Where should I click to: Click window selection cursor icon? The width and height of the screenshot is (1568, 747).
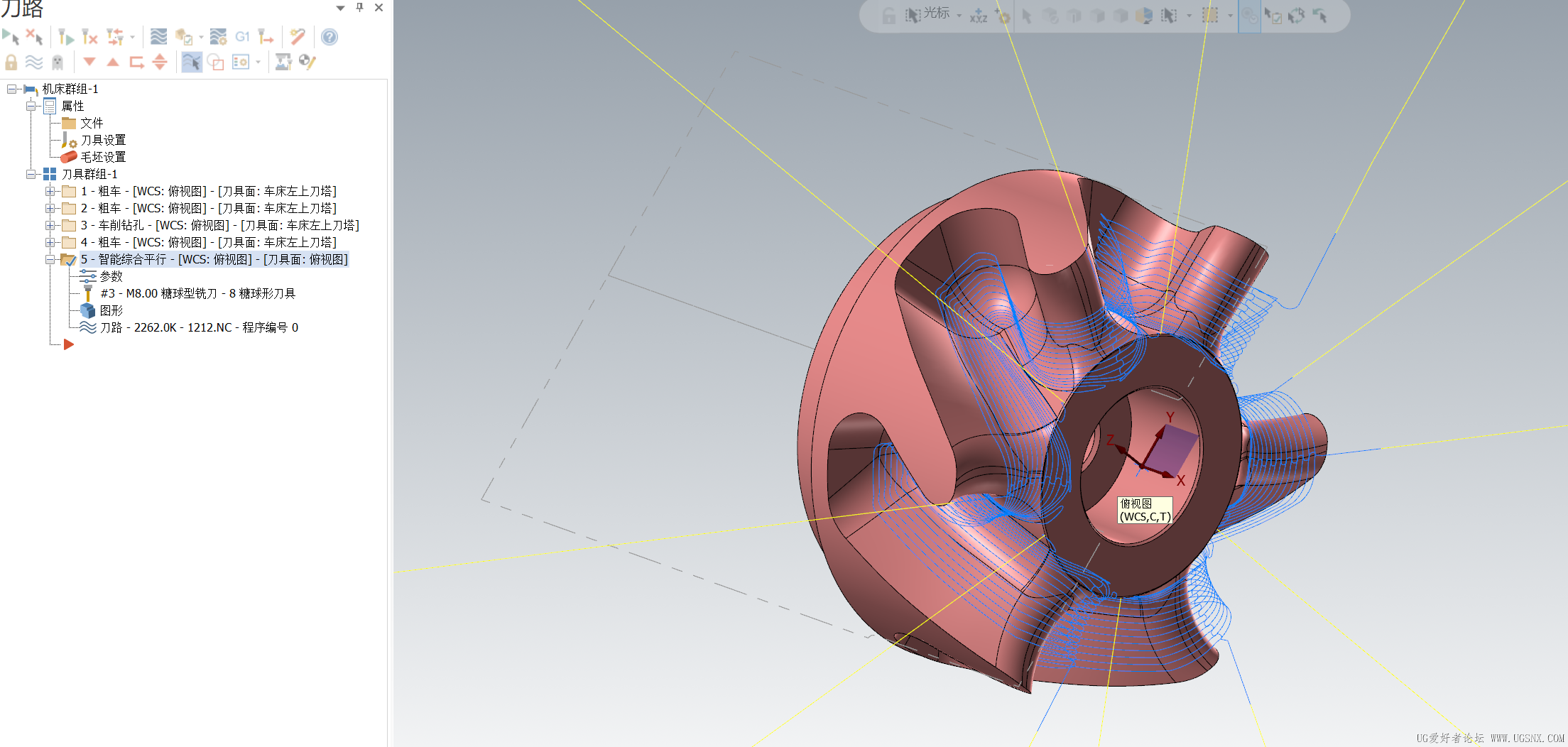pyautogui.click(x=1168, y=16)
